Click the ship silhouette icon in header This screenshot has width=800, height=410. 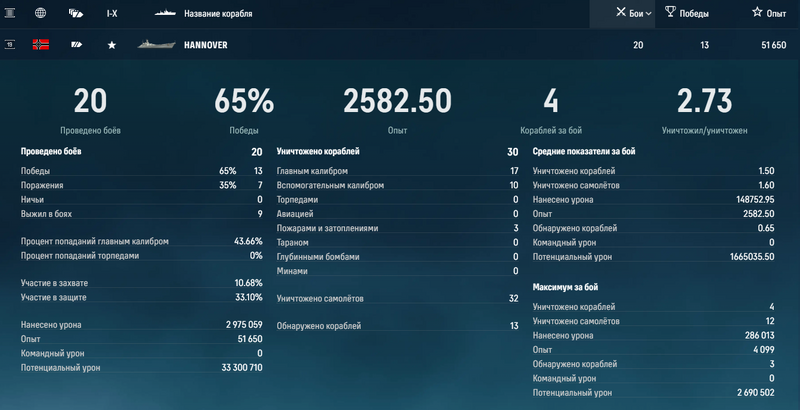(166, 14)
